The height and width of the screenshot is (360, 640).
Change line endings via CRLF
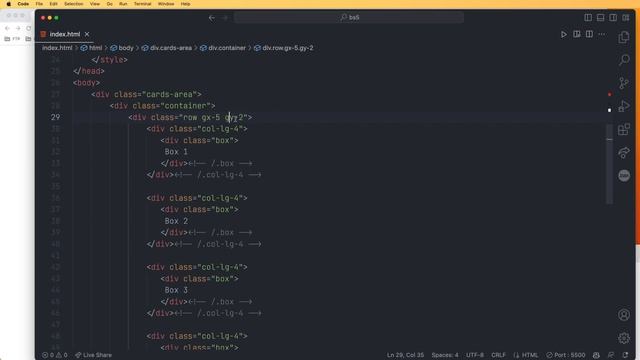(498, 355)
